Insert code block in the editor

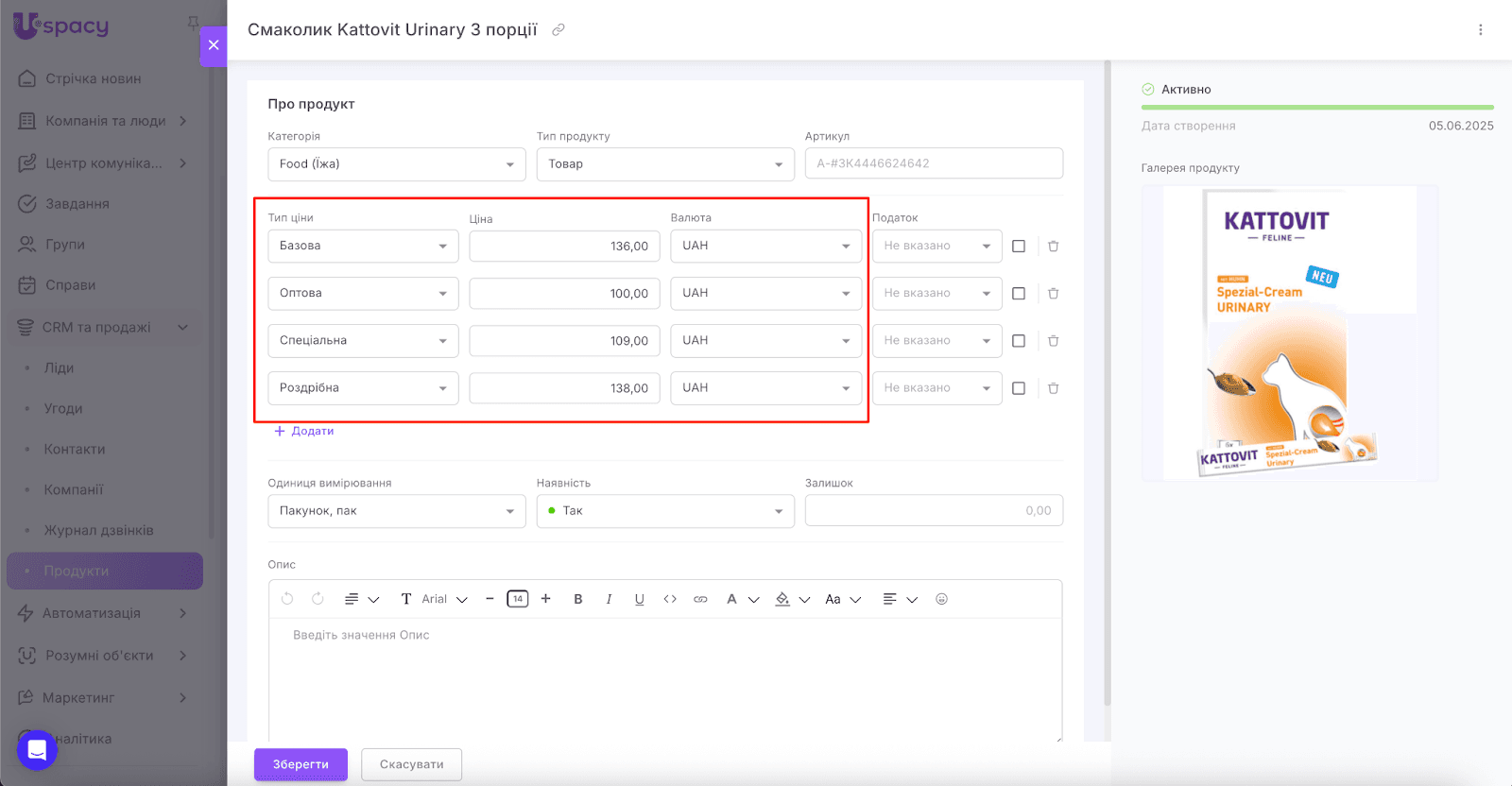click(x=670, y=599)
